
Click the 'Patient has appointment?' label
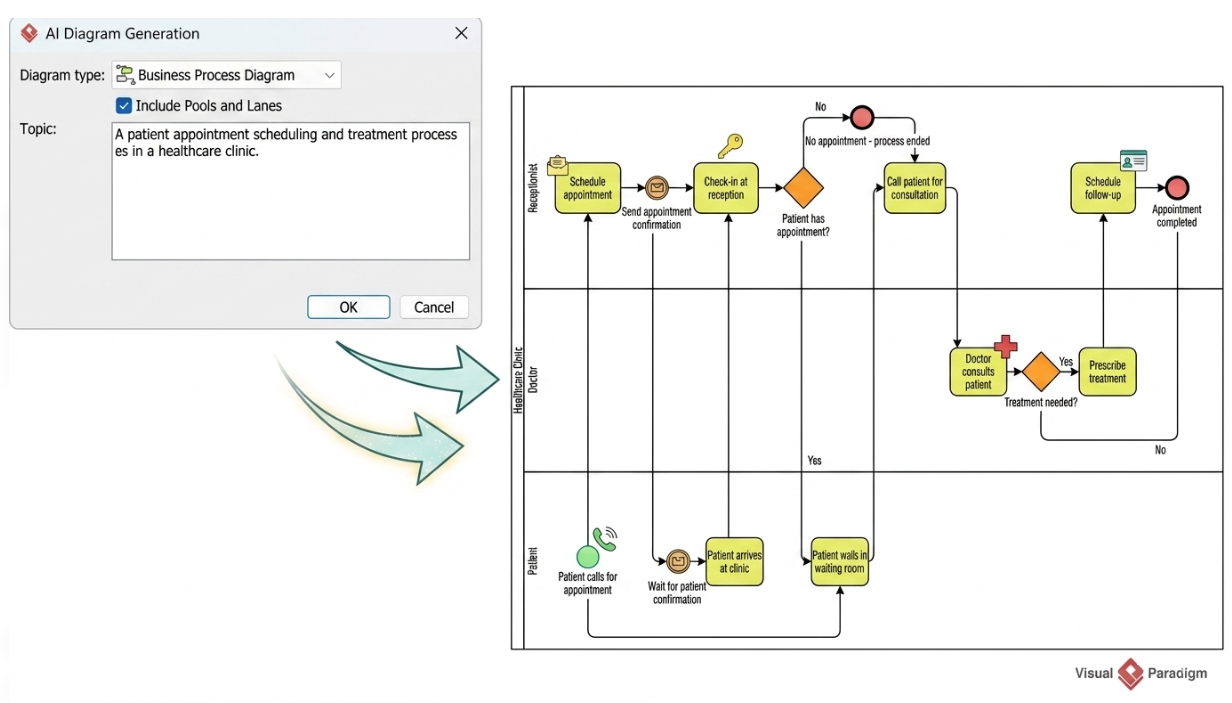point(803,225)
